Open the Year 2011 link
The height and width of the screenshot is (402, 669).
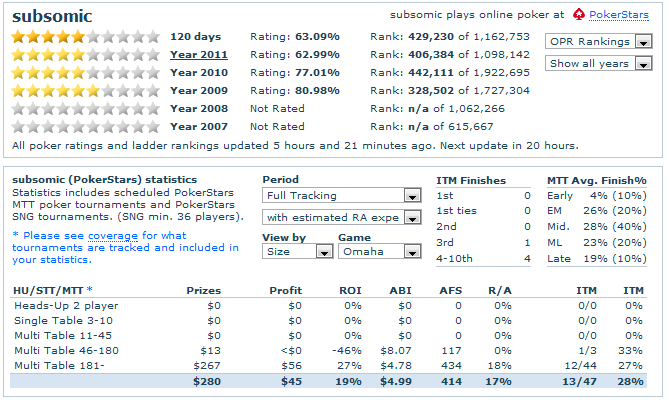click(x=199, y=55)
